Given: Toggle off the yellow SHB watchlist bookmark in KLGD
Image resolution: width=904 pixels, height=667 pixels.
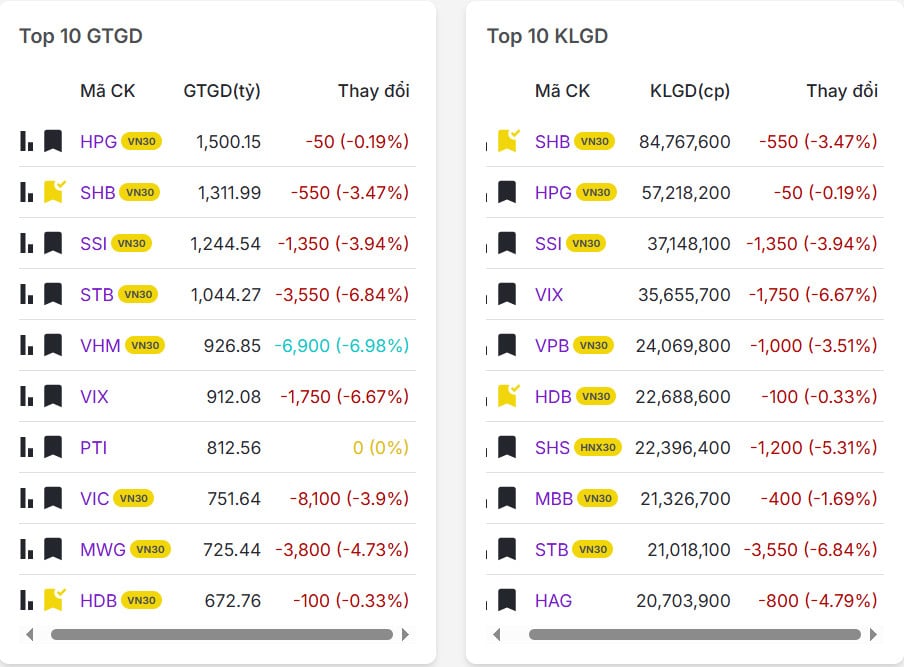Looking at the screenshot, I should (x=507, y=140).
